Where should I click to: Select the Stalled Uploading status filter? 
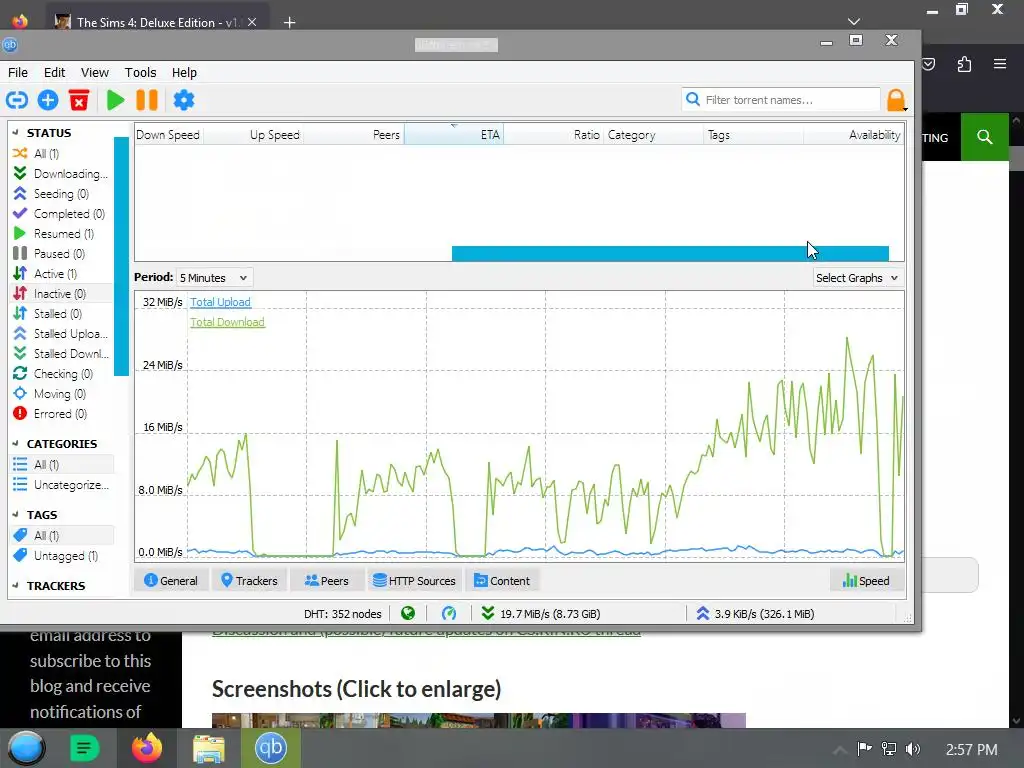(x=62, y=334)
